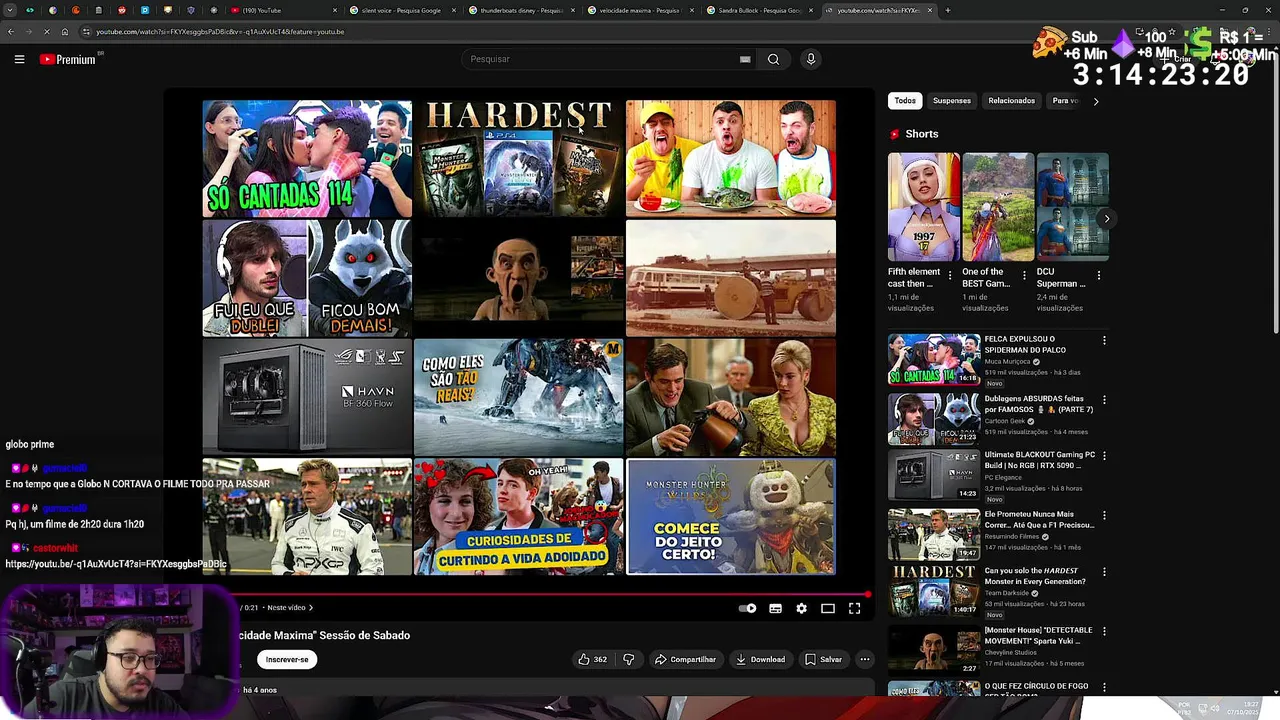The height and width of the screenshot is (720, 1280).
Task: Open the player settings gear
Action: [x=801, y=608]
